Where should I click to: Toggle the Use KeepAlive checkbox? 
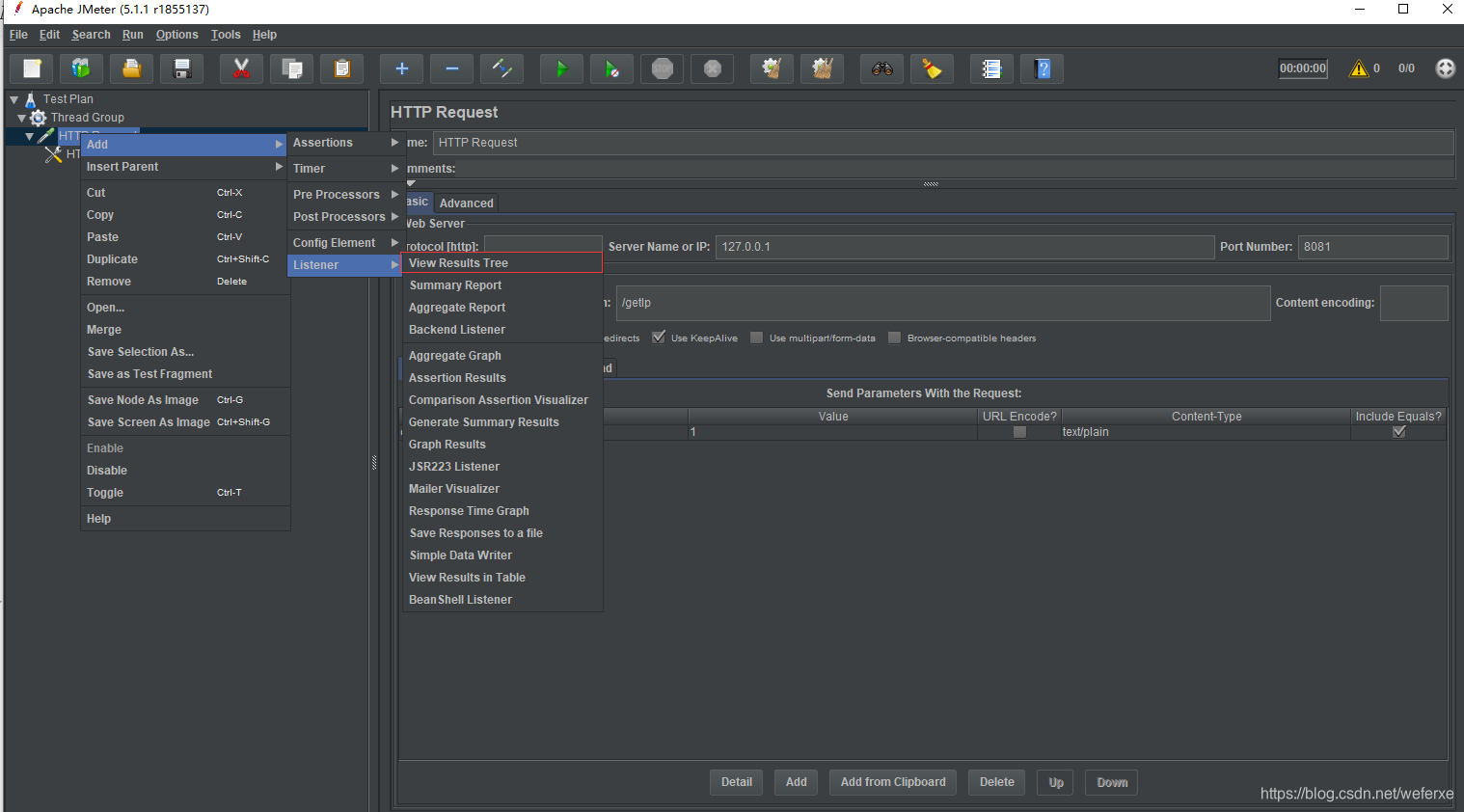659,338
